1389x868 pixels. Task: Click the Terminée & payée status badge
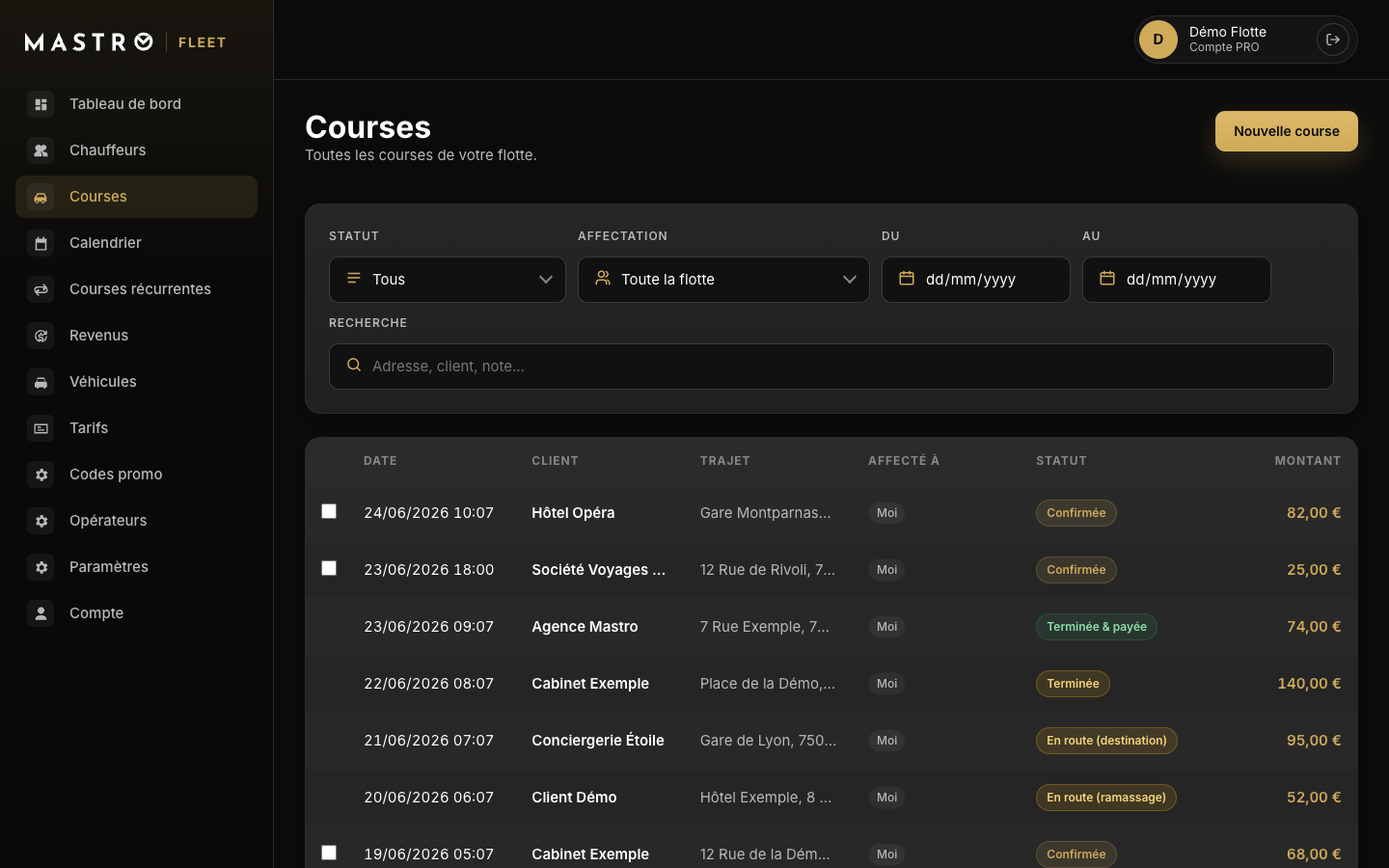(x=1097, y=627)
